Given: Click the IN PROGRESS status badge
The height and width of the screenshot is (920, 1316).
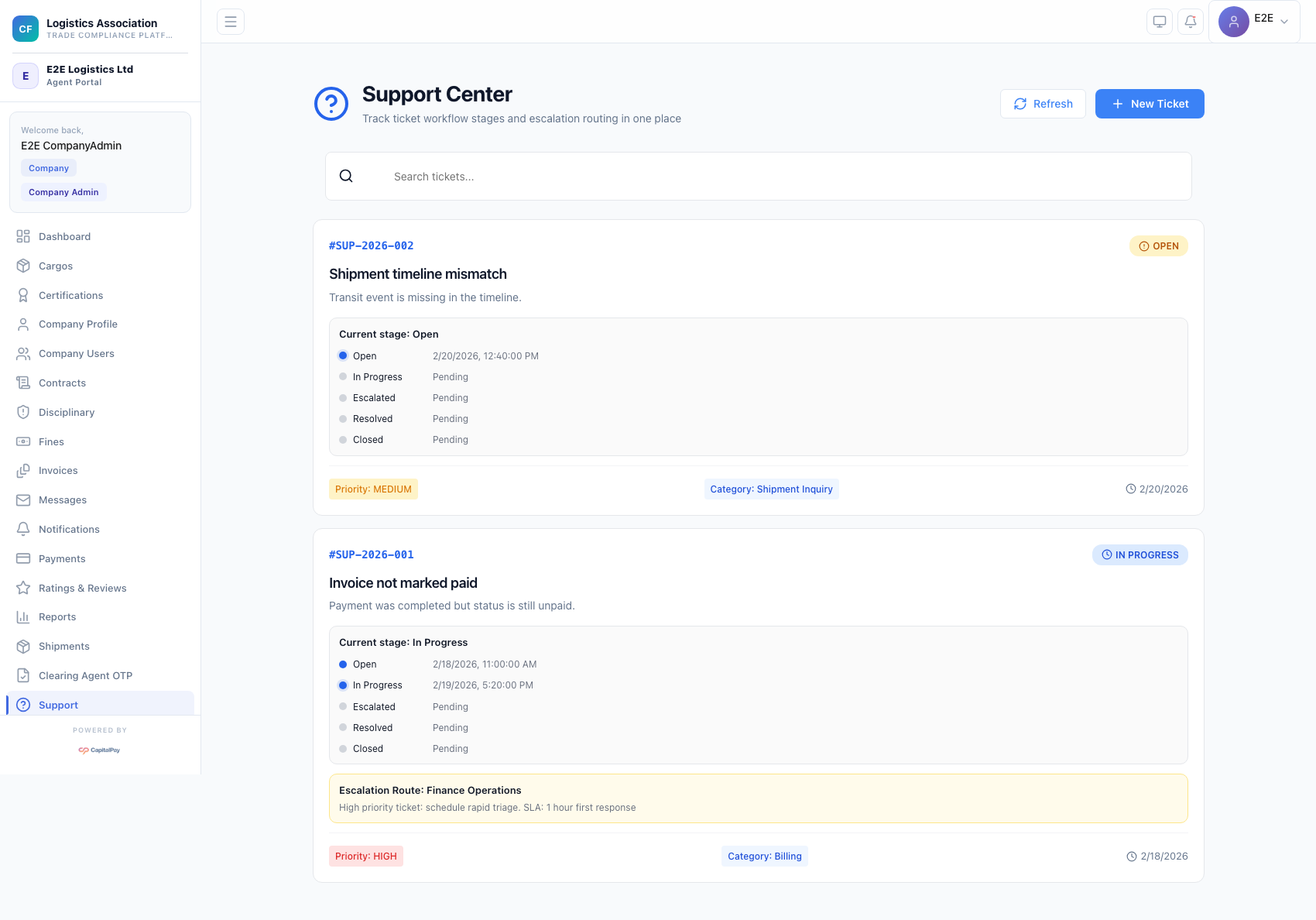Looking at the screenshot, I should (1140, 555).
